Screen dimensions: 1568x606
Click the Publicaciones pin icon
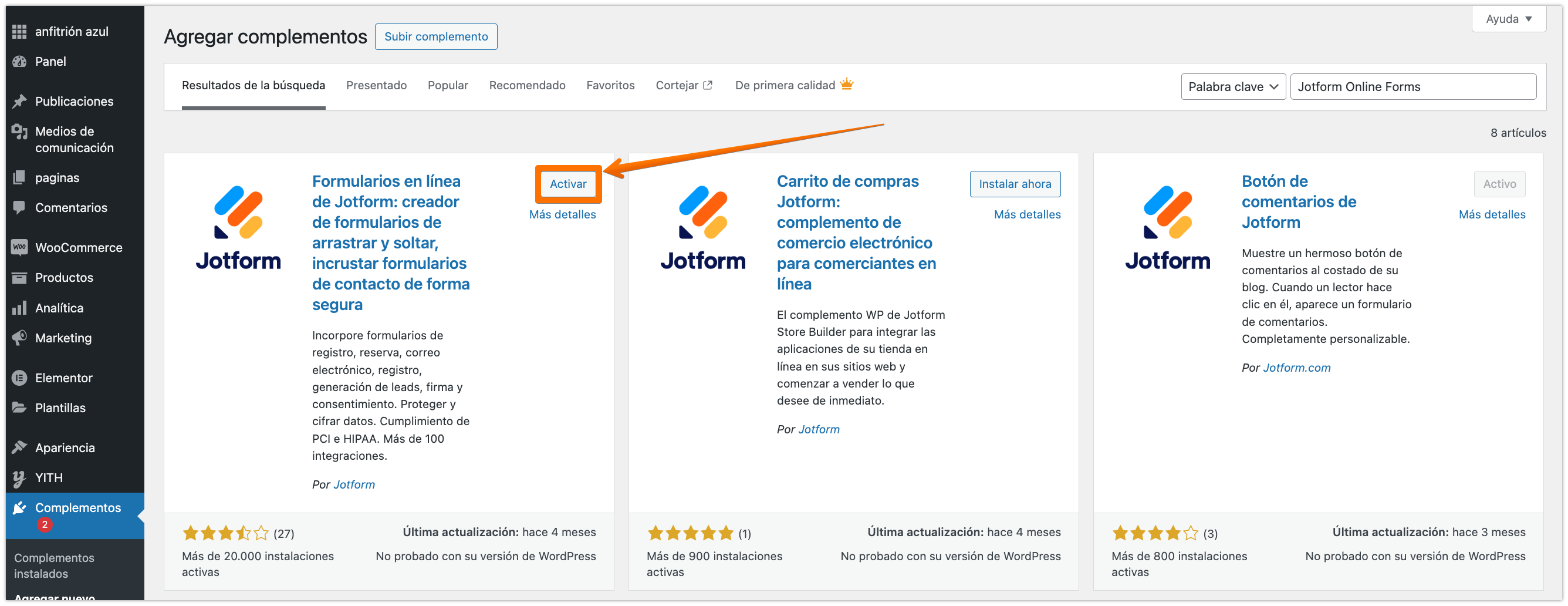pyautogui.click(x=19, y=101)
